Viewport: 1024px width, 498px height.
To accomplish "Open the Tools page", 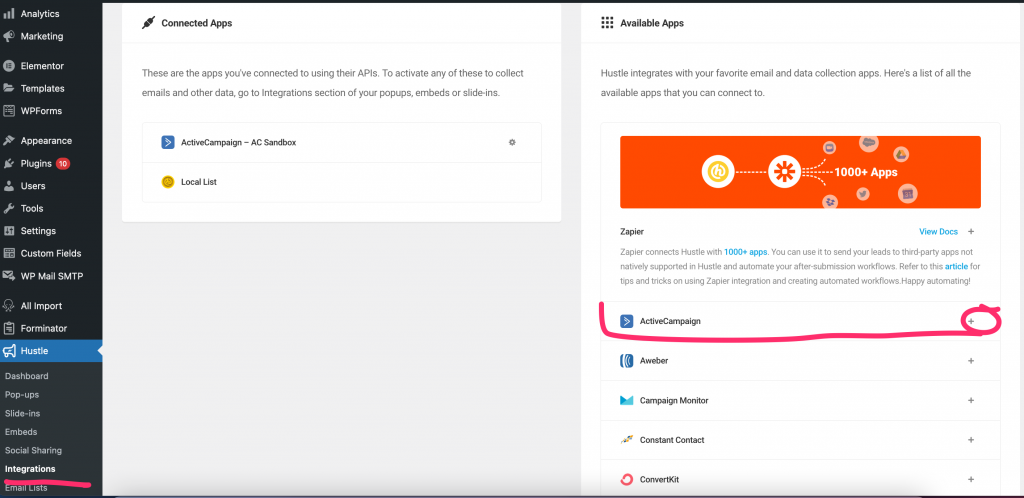I will click(31, 209).
